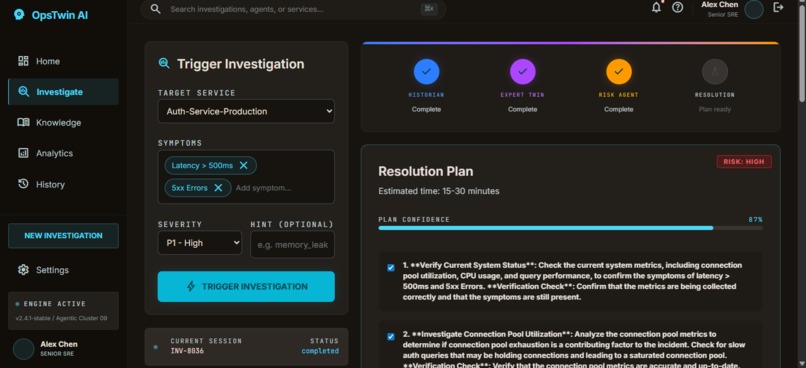The width and height of the screenshot is (806, 368).
Task: Click the Knowledge book icon
Action: [23, 123]
